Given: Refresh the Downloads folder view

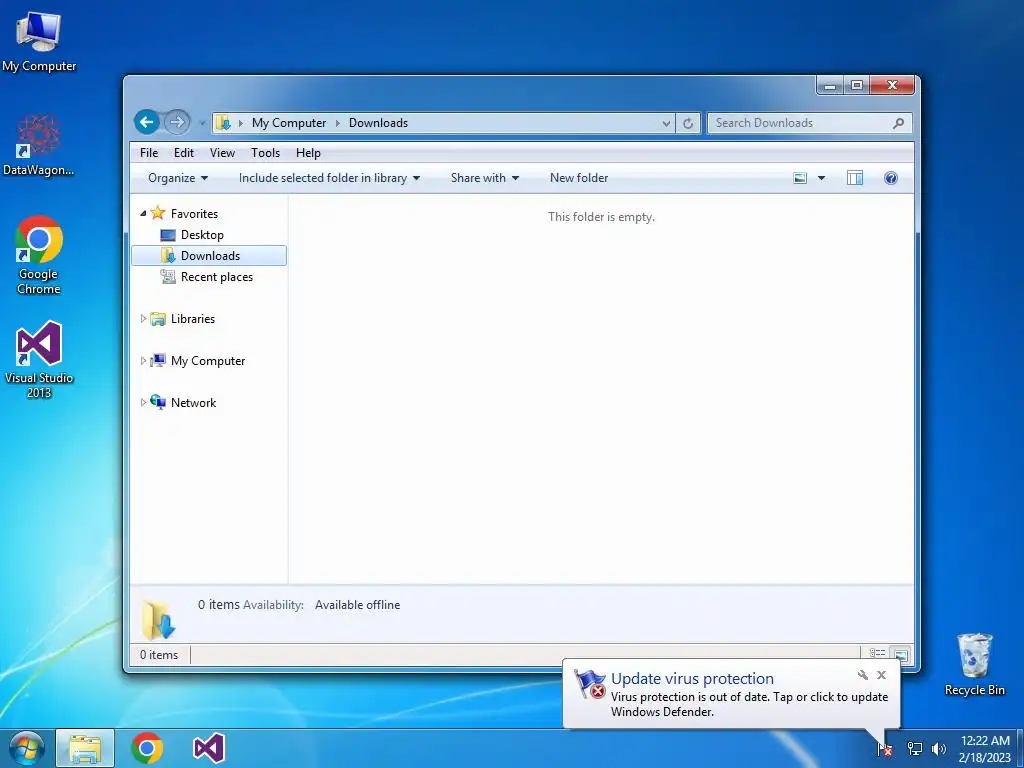Looking at the screenshot, I should click(688, 123).
